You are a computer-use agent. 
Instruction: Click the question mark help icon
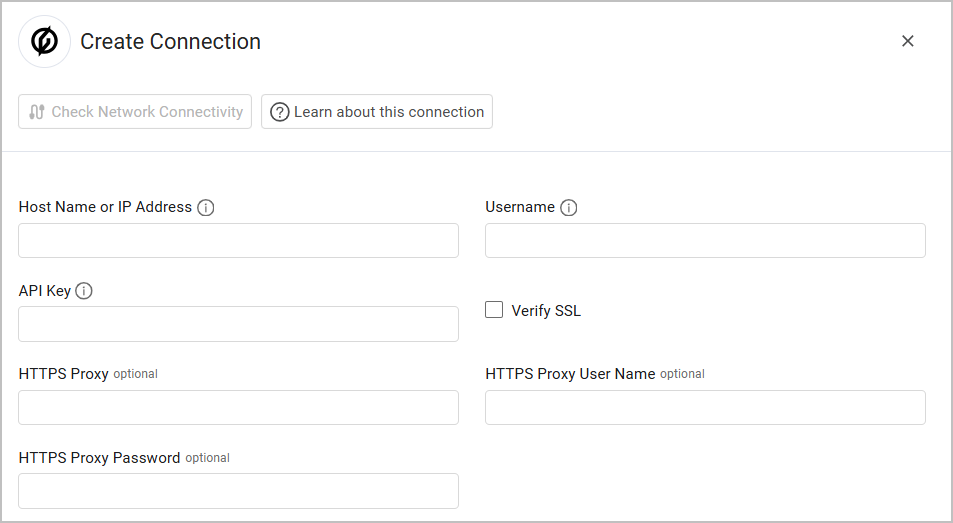280,112
